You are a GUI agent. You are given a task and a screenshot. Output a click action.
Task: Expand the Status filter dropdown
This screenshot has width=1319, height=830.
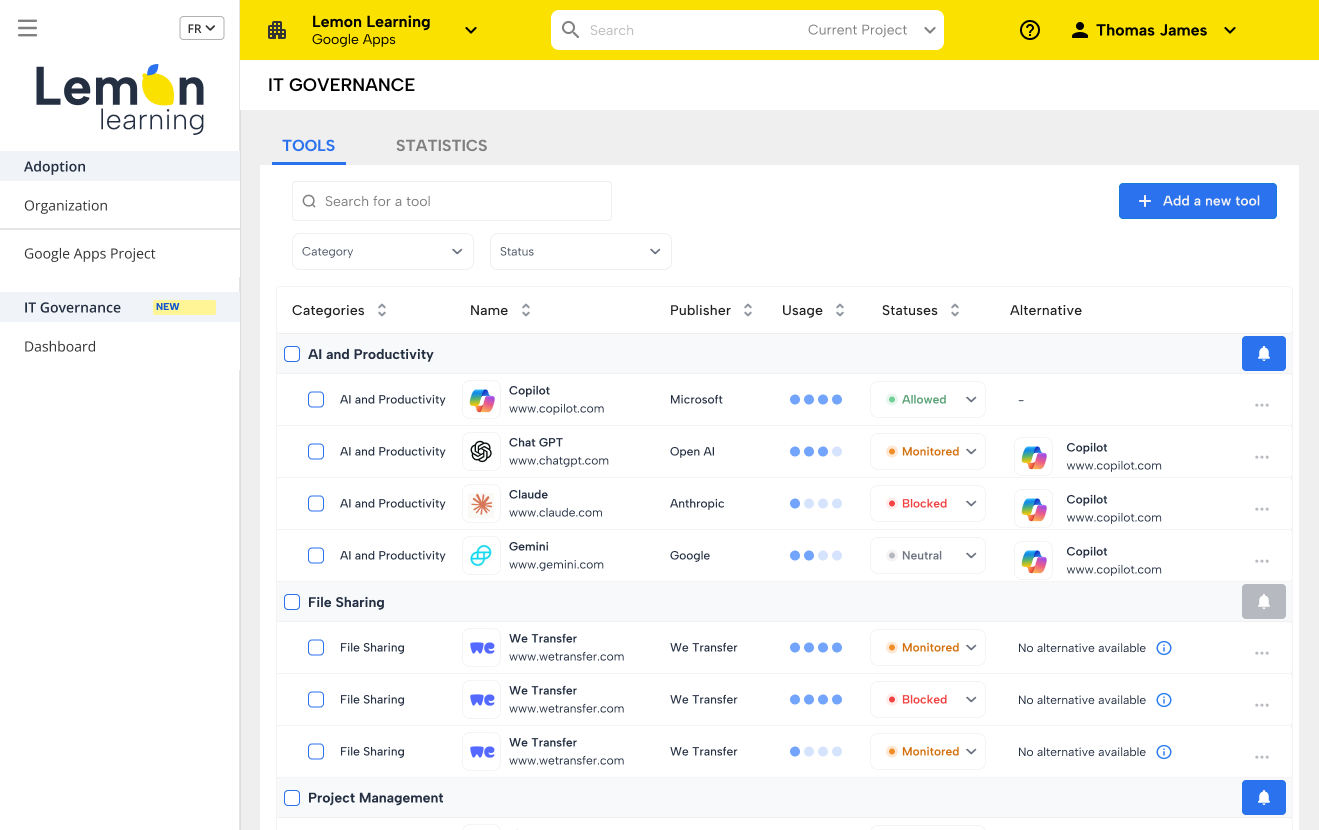click(580, 252)
